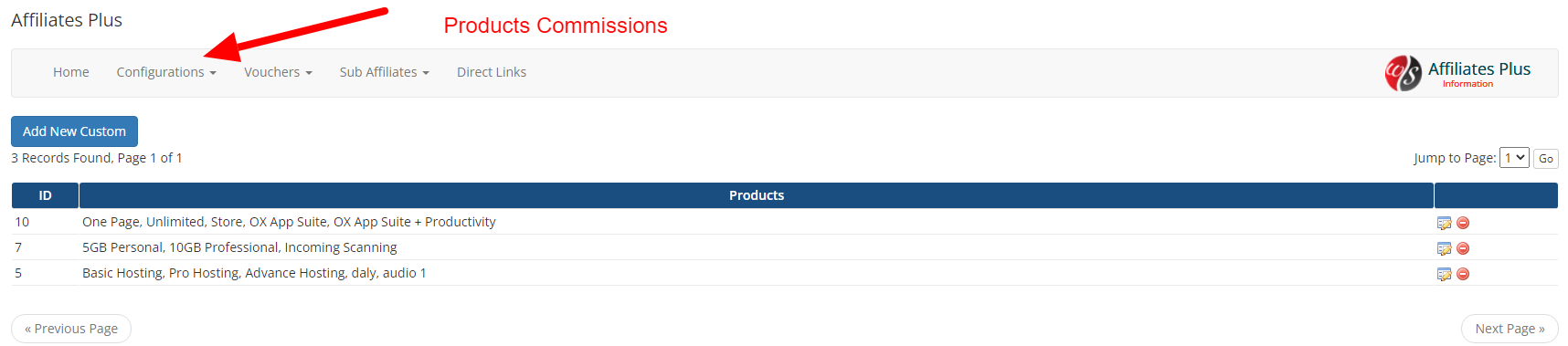Viewport: 1568px width, 346px height.
Task: Open the Affiliates Plus Information link
Action: tap(1467, 84)
